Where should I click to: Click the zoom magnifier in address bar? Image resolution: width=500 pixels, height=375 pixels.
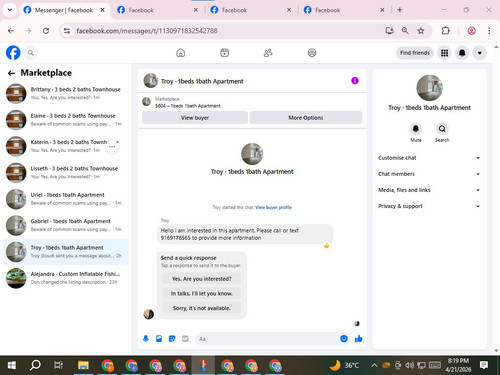tap(405, 31)
